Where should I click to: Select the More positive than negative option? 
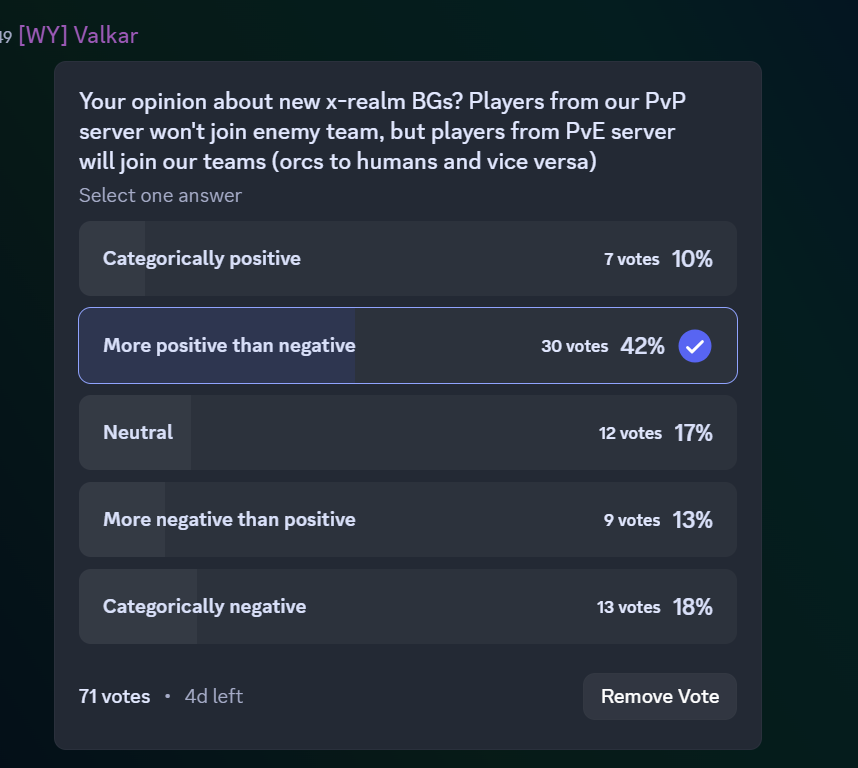408,346
